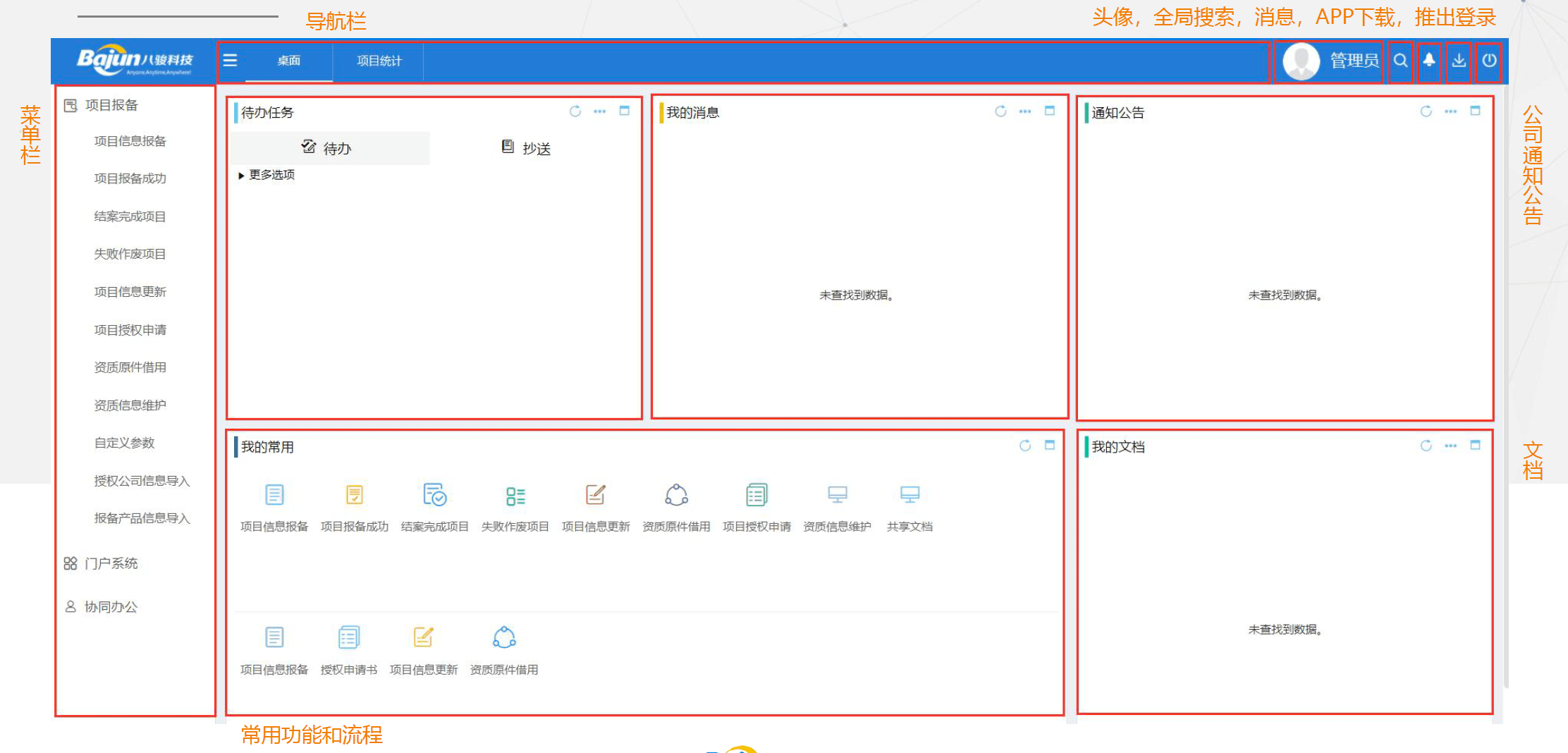Expand the 门户系统 menu section
Viewport: 1568px width, 753px height.
tap(111, 563)
